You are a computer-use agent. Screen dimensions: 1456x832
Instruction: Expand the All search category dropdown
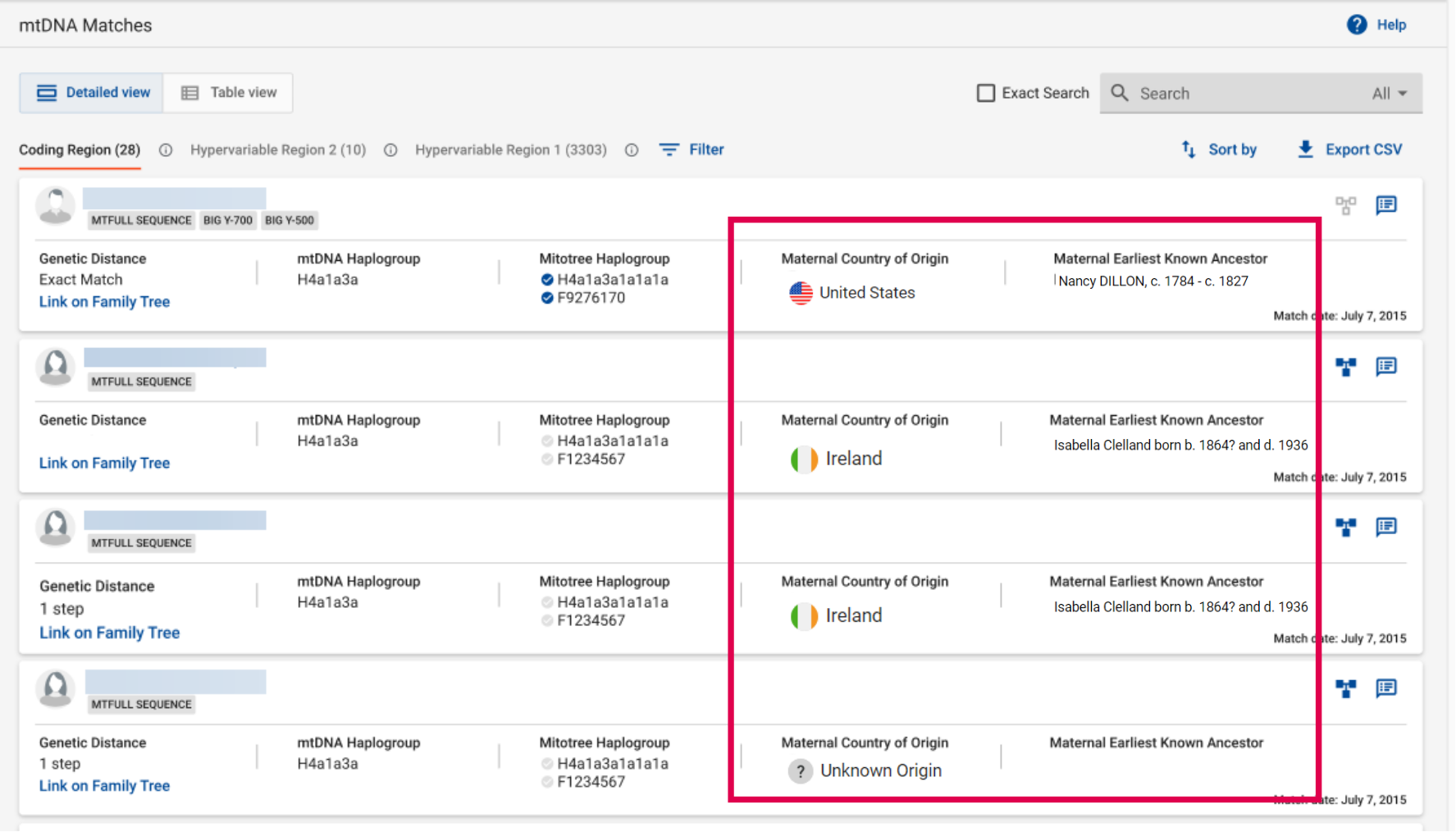[x=1390, y=94]
